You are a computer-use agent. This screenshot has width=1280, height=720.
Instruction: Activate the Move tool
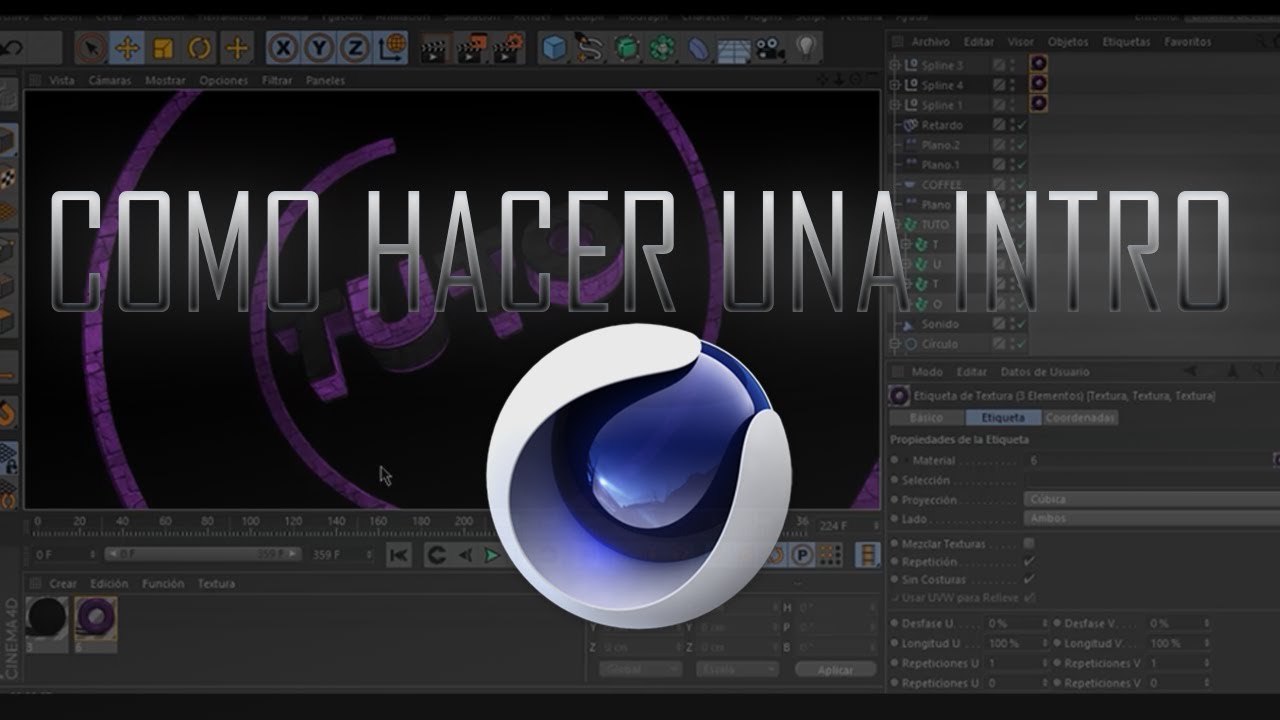[x=127, y=47]
